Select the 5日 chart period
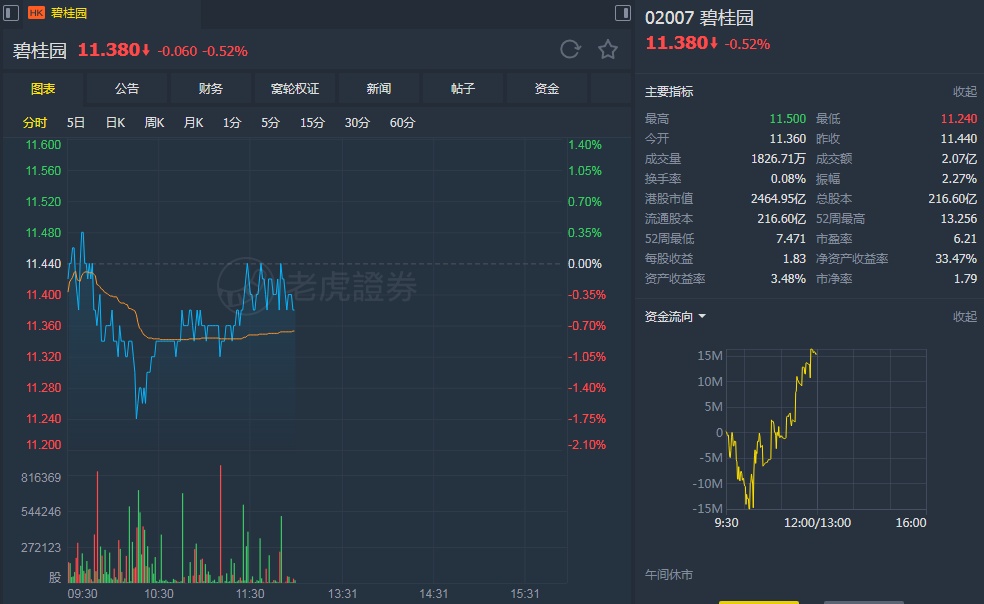The height and width of the screenshot is (604, 984). (76, 122)
